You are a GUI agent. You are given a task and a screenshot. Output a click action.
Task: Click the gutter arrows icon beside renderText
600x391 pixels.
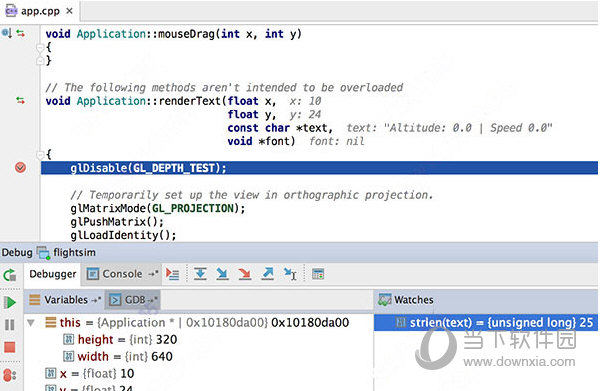(21, 101)
